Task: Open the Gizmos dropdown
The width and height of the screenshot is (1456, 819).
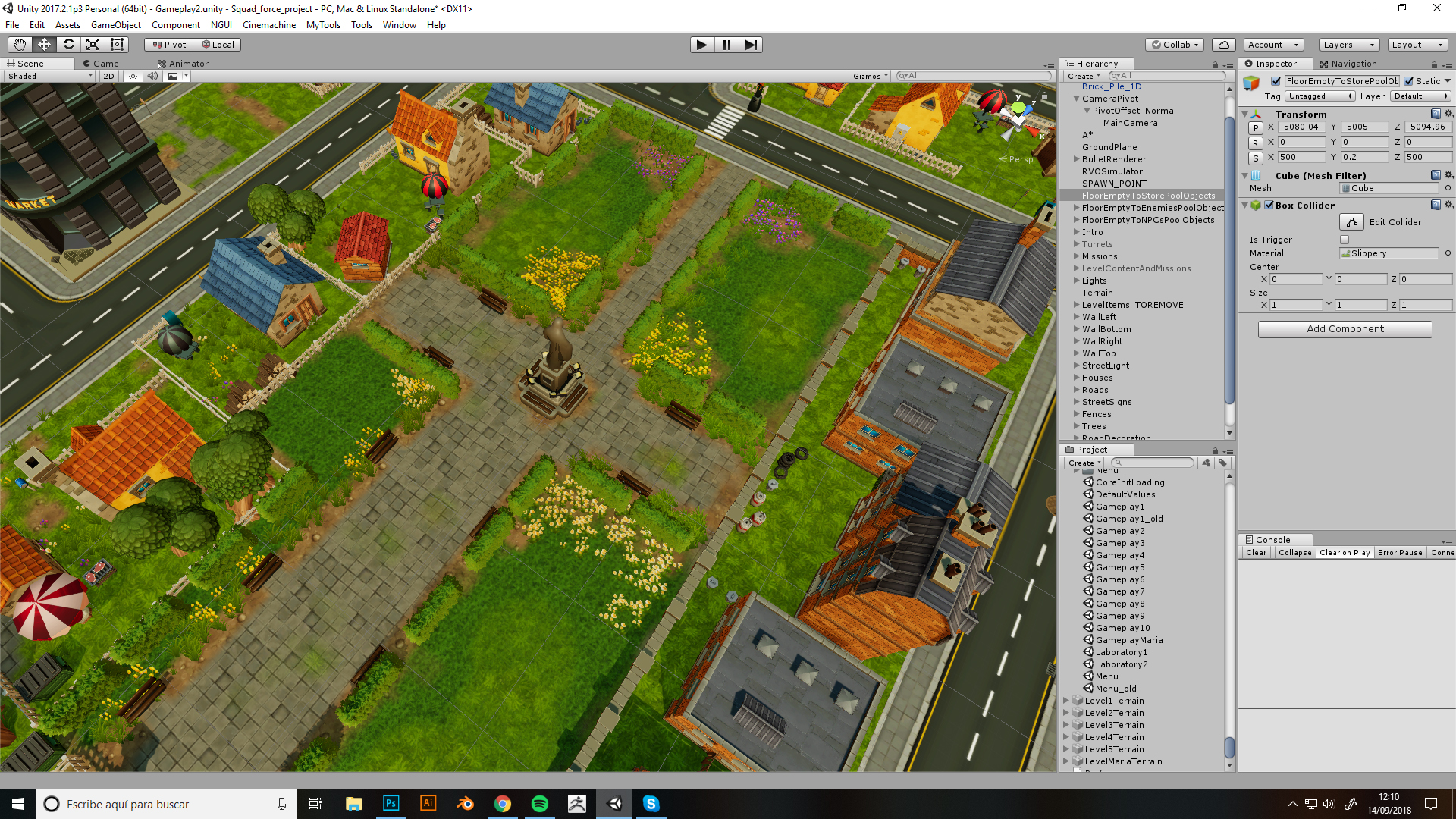Action: (870, 76)
